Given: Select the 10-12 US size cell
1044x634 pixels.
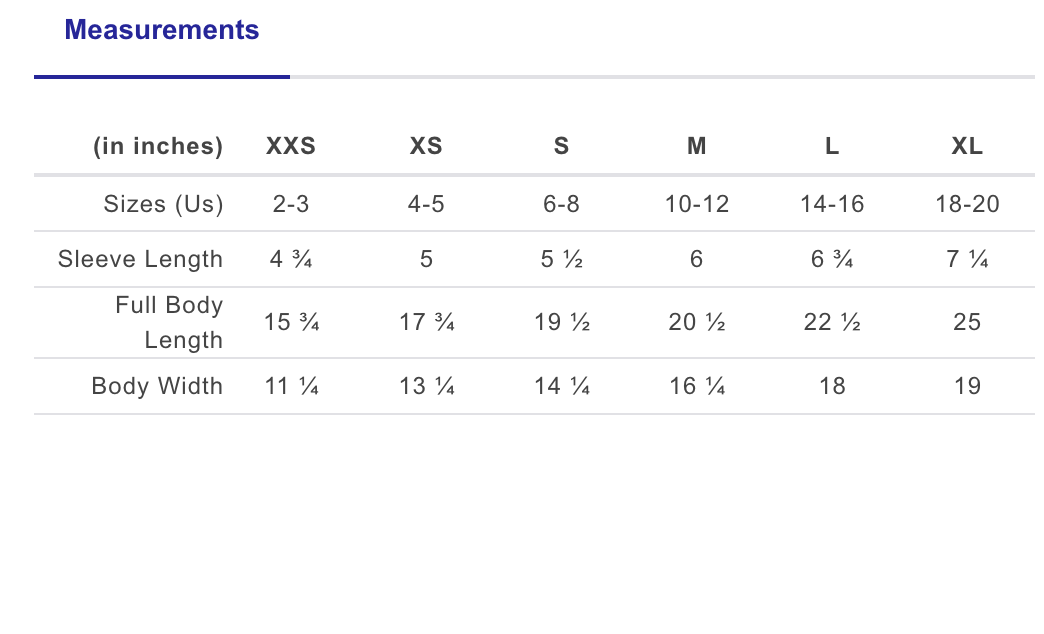Looking at the screenshot, I should tap(697, 205).
